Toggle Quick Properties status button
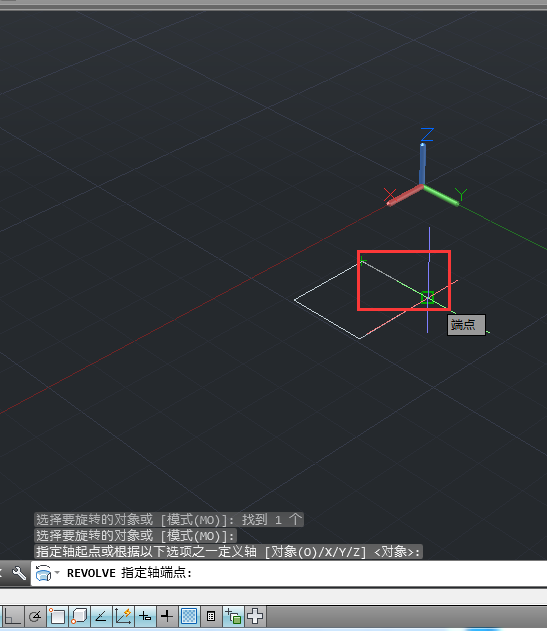The image size is (547, 631). tap(211, 616)
